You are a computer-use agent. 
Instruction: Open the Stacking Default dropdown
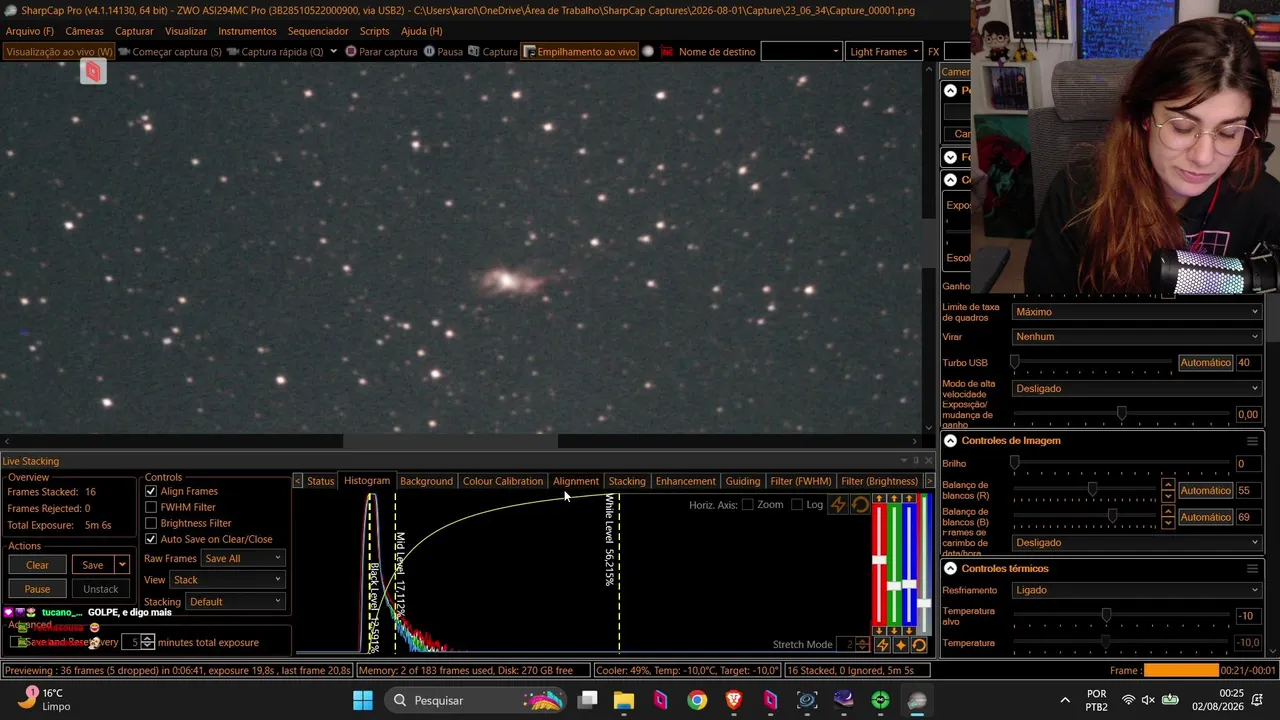[x=235, y=602]
